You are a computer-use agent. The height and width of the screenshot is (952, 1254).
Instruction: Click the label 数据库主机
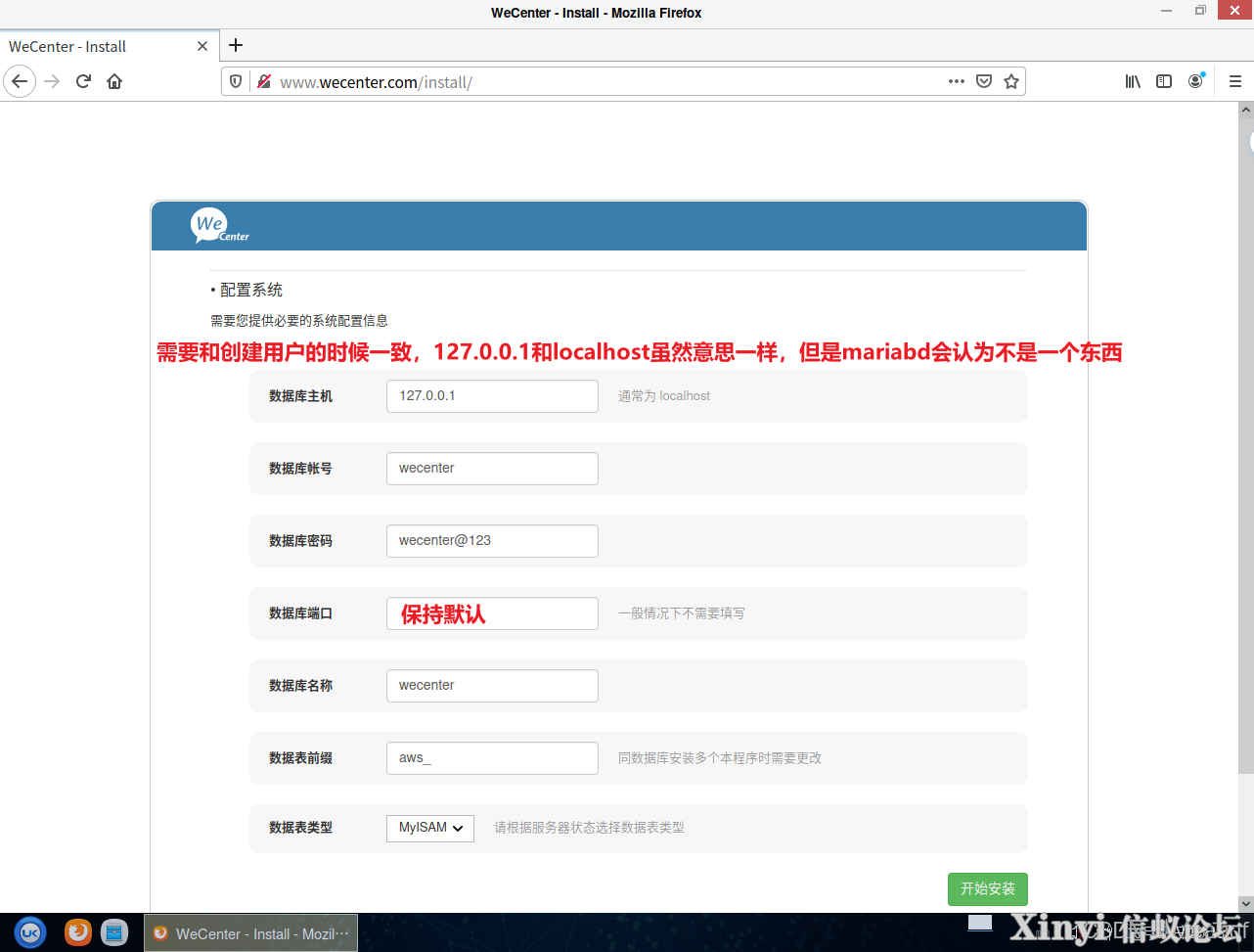coord(301,396)
